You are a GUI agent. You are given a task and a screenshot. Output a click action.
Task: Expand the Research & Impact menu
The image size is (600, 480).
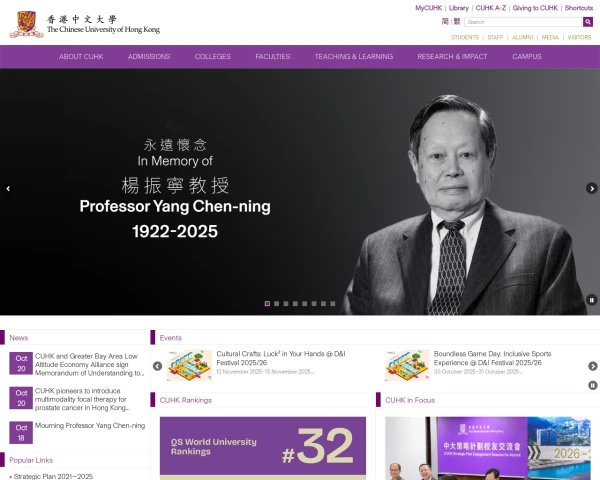[x=452, y=57]
